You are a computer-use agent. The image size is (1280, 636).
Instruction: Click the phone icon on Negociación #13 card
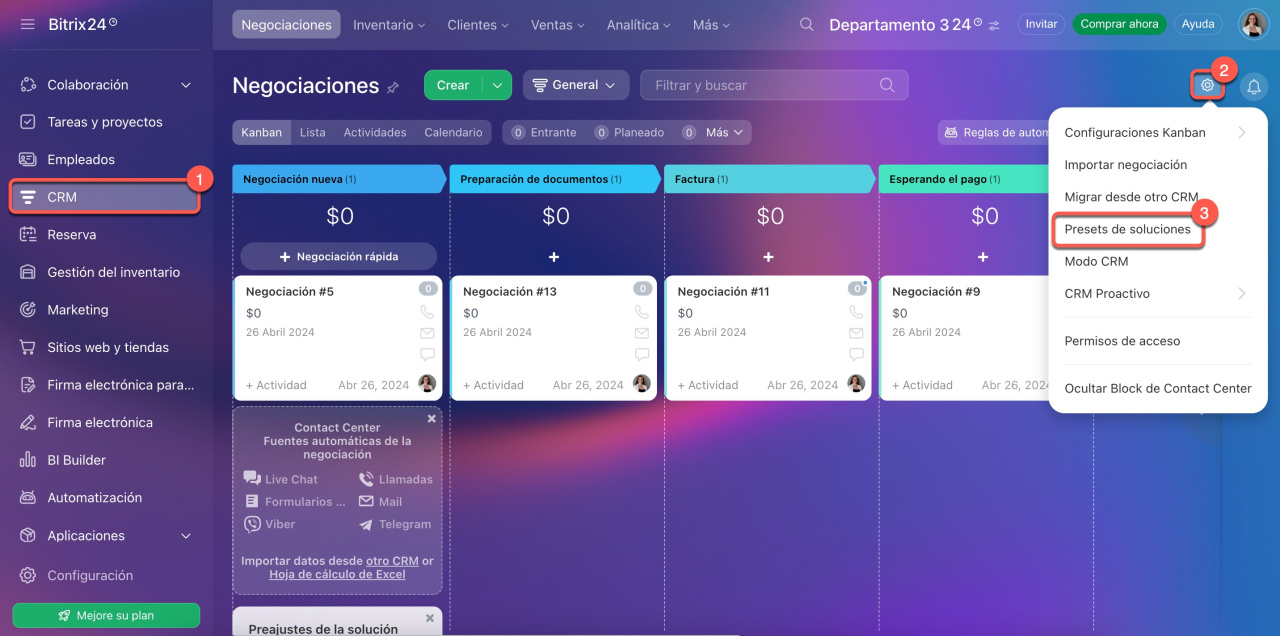[x=642, y=312]
